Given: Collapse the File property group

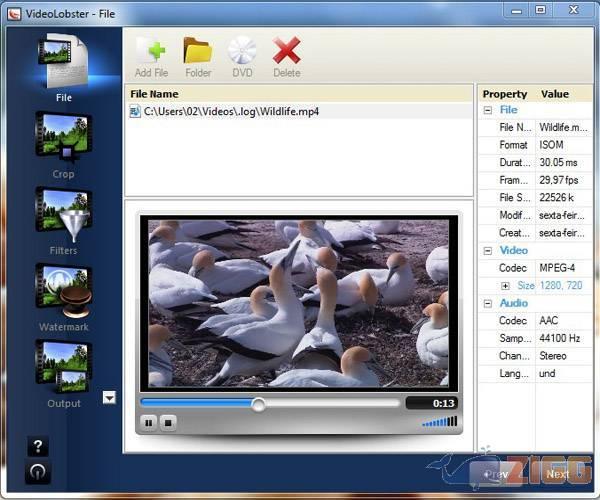Looking at the screenshot, I should pyautogui.click(x=488, y=111).
